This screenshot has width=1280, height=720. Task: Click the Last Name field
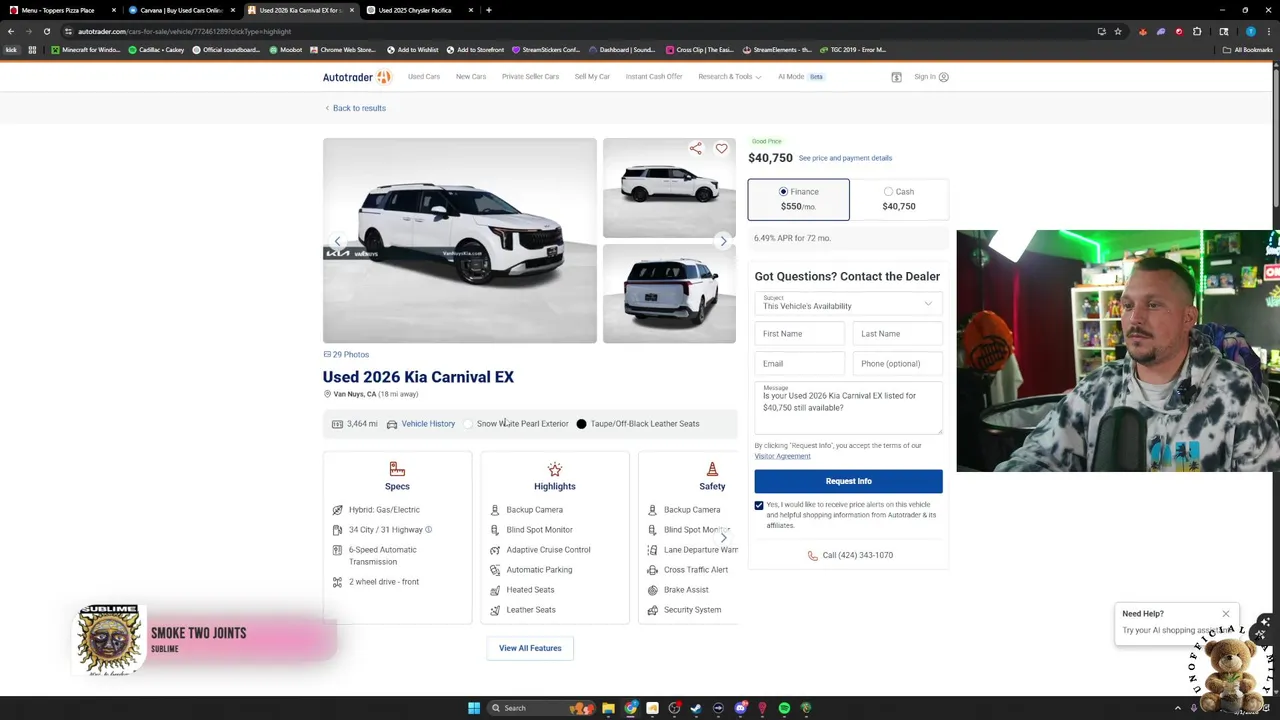click(x=897, y=334)
